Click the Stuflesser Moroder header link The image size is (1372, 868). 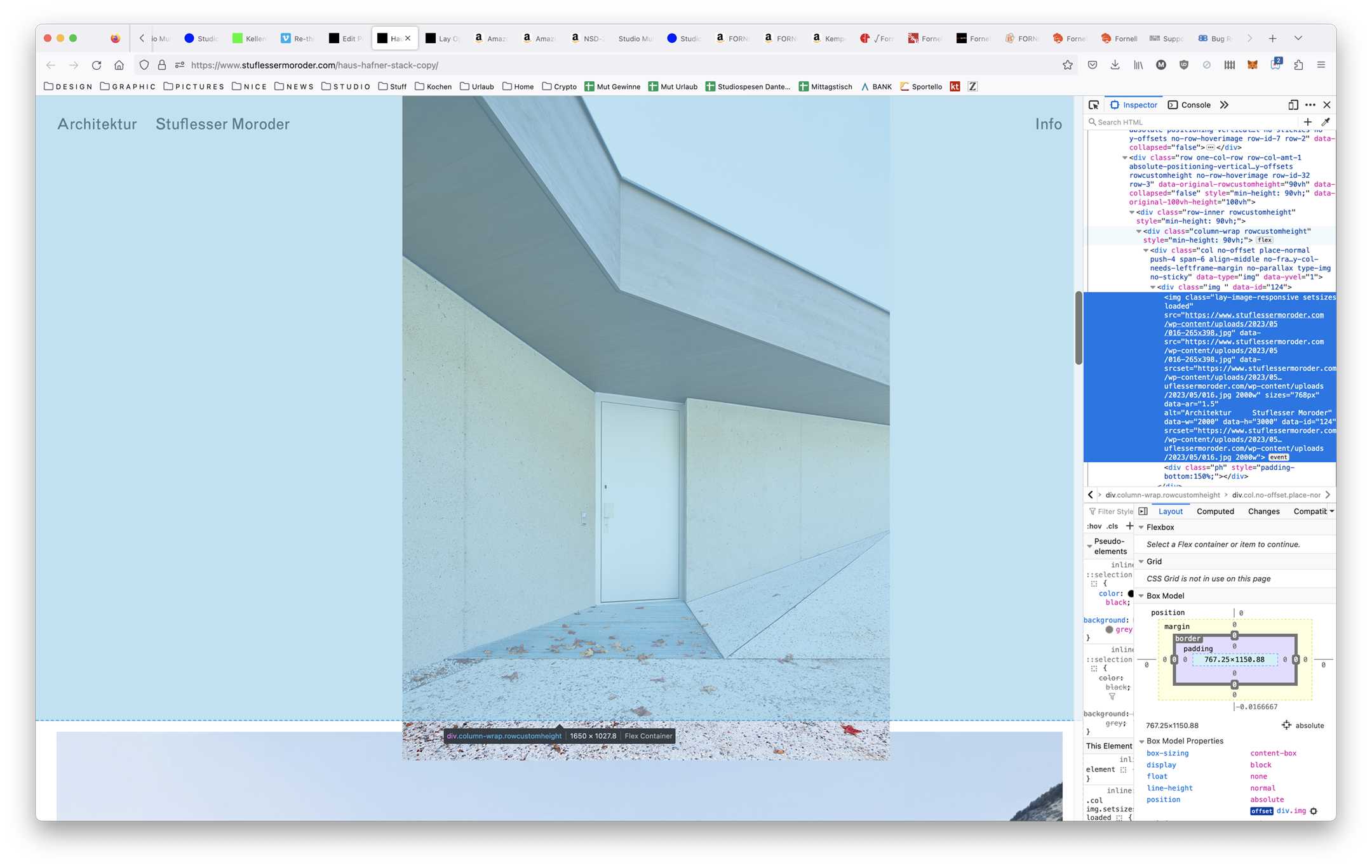[x=222, y=124]
